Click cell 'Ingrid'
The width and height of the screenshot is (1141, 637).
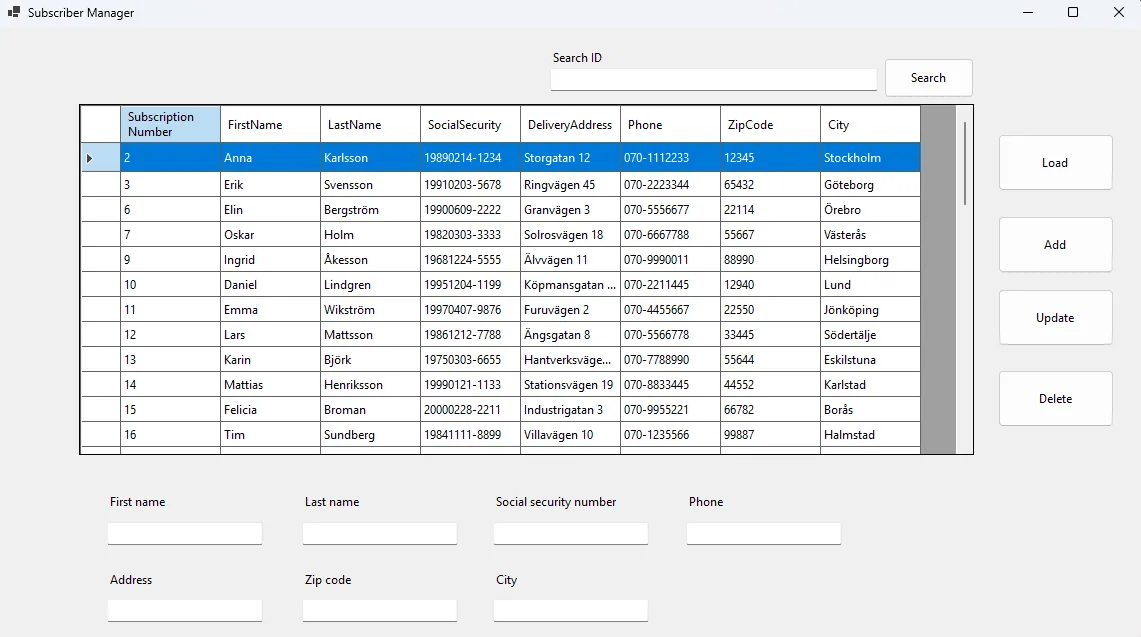click(270, 260)
